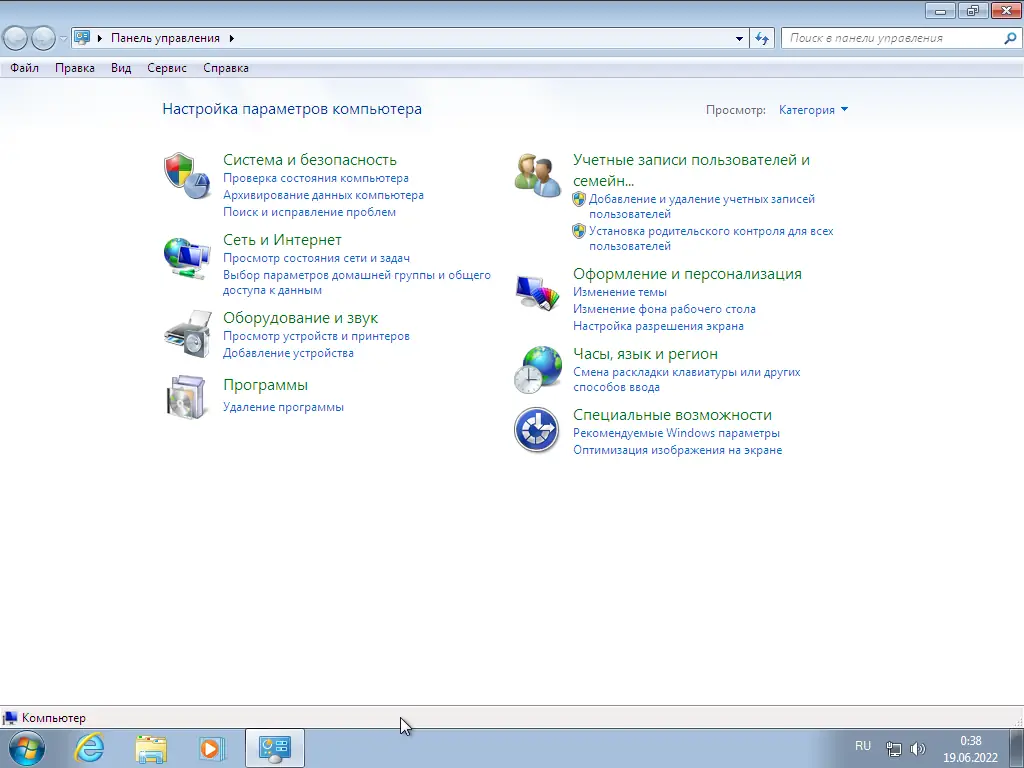1024x768 pixels.
Task: Click Смена раскладки клавиатуры link
Action: pyautogui.click(x=686, y=379)
